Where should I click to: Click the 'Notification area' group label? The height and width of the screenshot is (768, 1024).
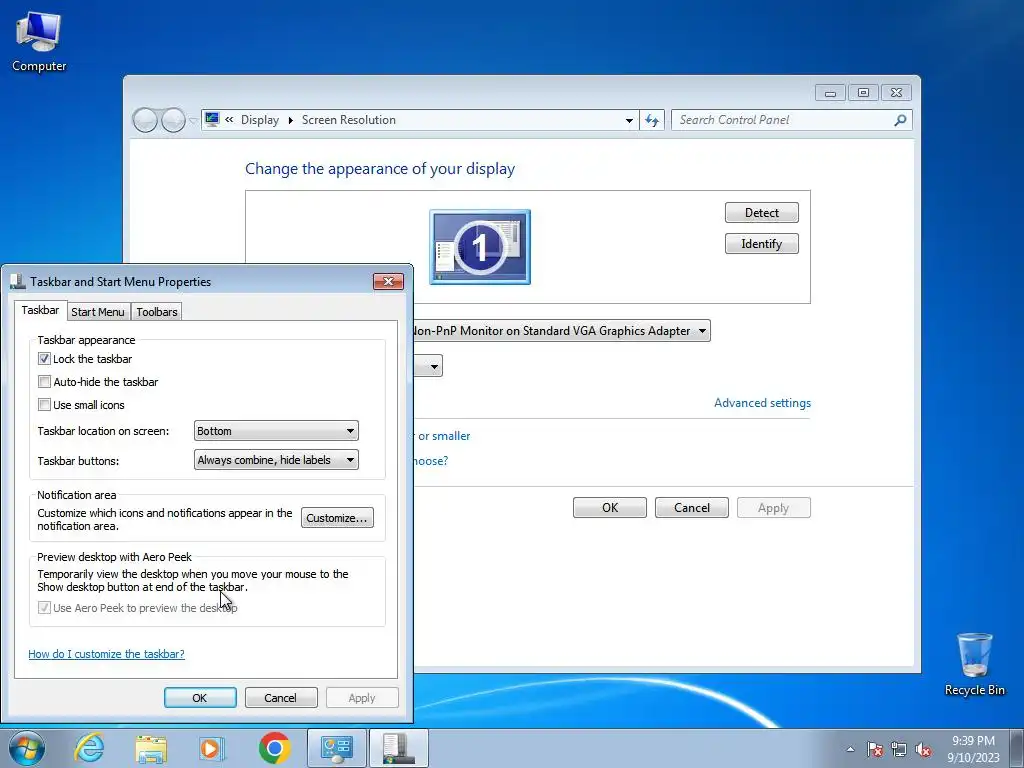(76, 494)
